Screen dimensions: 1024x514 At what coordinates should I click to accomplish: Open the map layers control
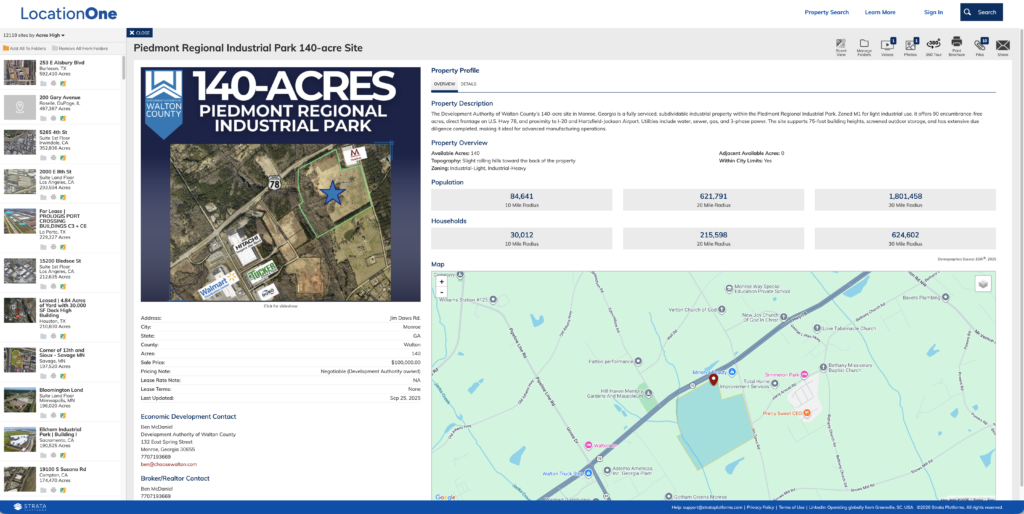tap(983, 283)
